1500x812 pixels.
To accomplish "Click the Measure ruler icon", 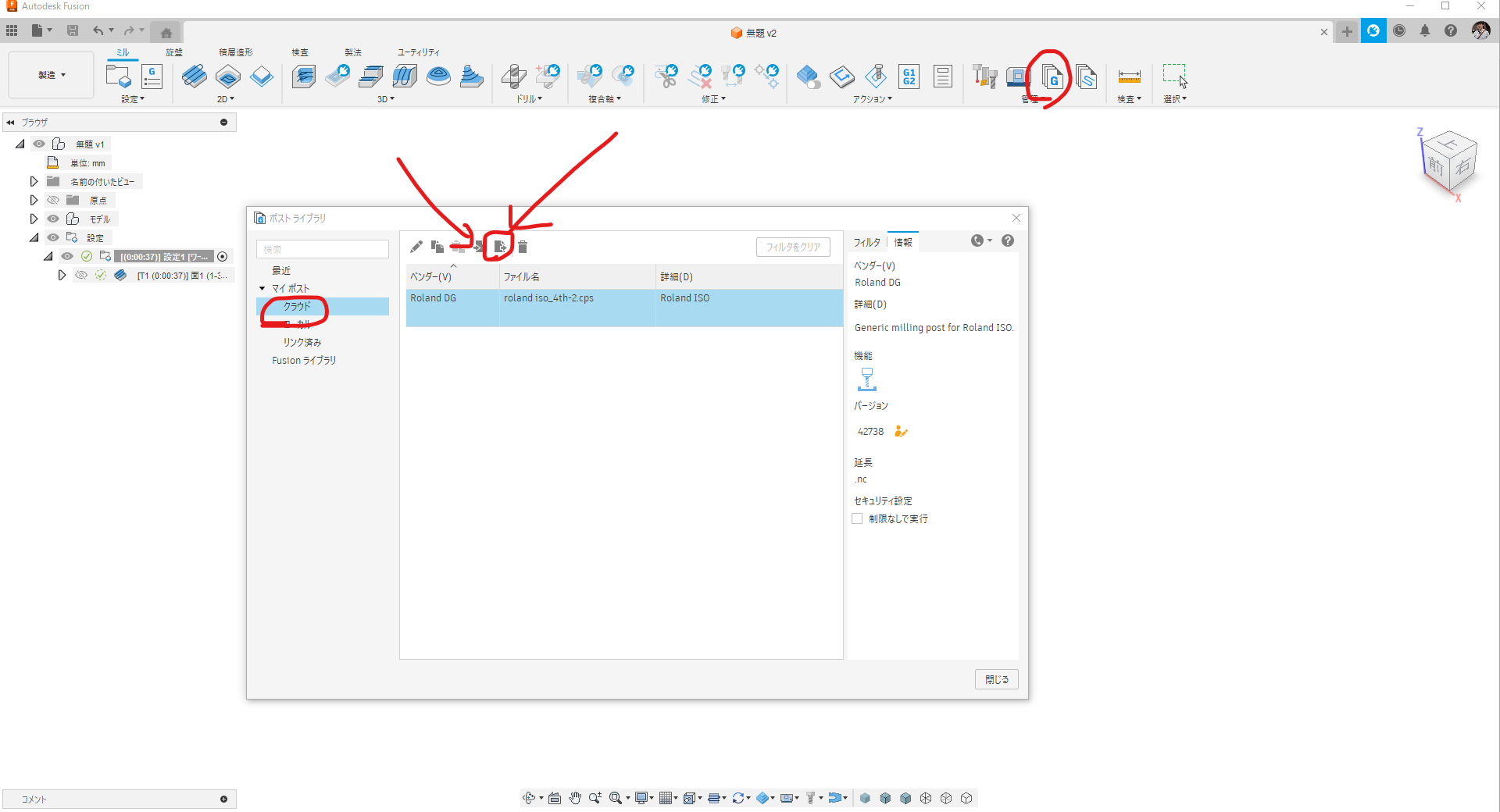I will coord(1130,77).
